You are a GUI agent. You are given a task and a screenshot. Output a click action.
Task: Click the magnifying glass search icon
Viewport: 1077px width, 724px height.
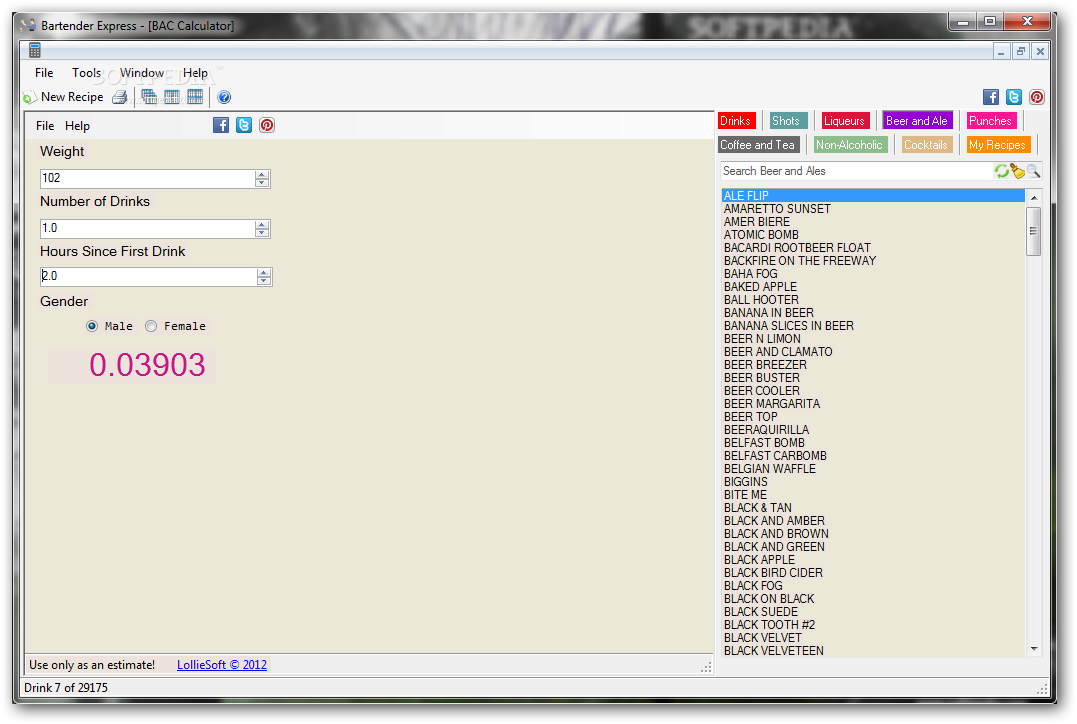click(1033, 171)
